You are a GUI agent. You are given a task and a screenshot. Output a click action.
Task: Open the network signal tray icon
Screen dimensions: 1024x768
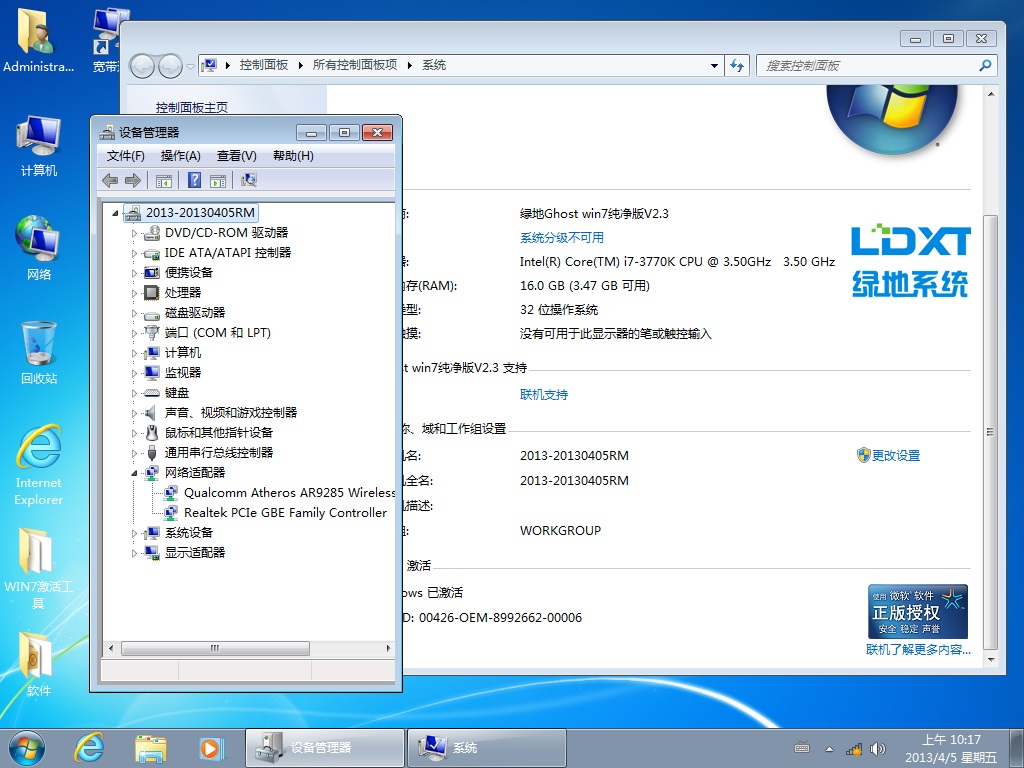click(854, 749)
